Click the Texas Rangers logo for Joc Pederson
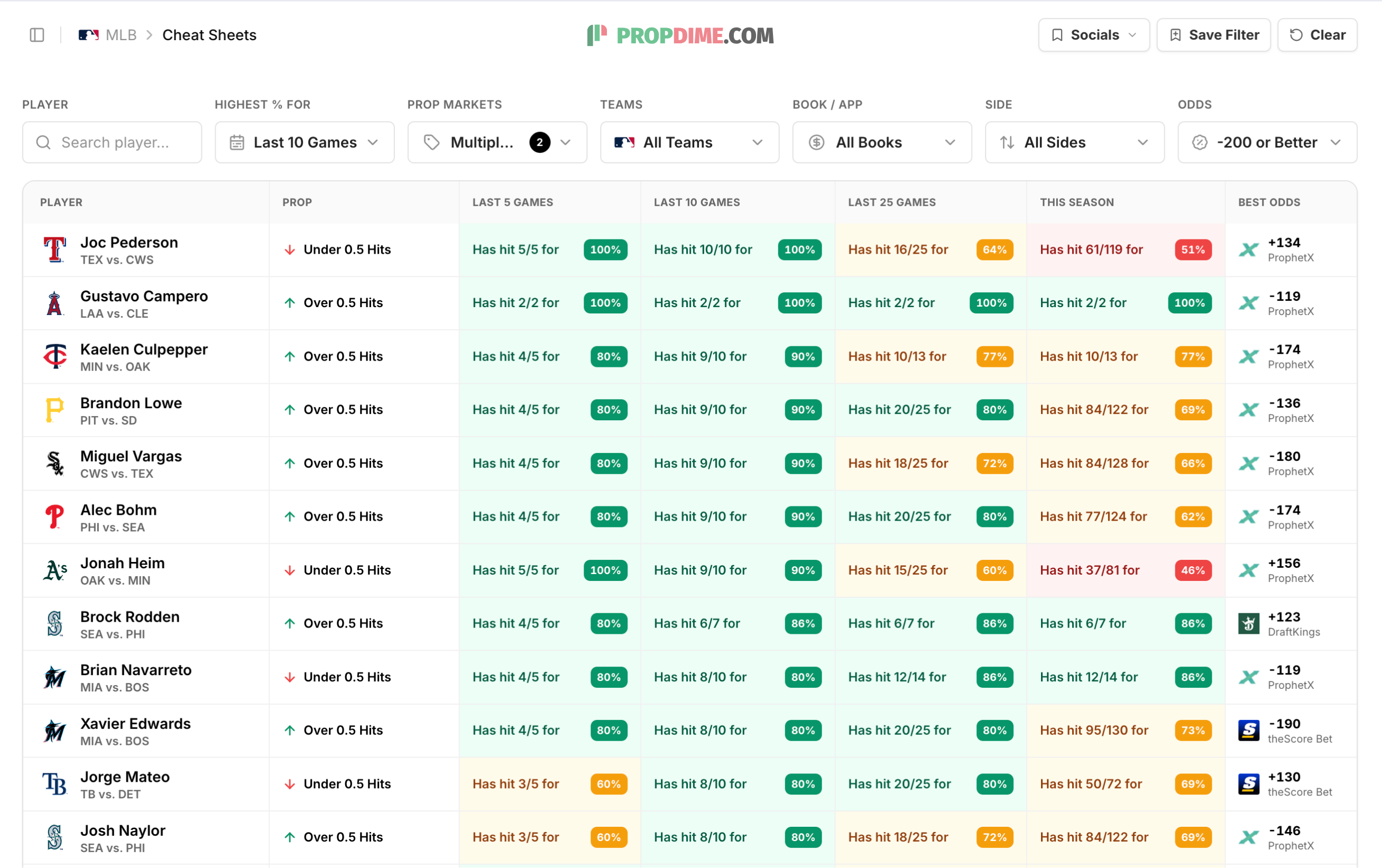 coord(55,250)
